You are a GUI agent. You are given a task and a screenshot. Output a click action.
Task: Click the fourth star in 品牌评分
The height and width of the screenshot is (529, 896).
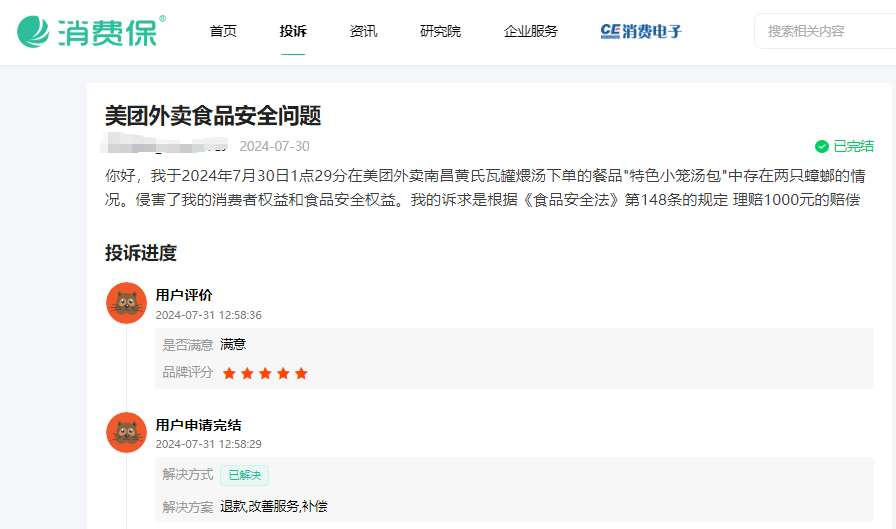click(x=283, y=374)
